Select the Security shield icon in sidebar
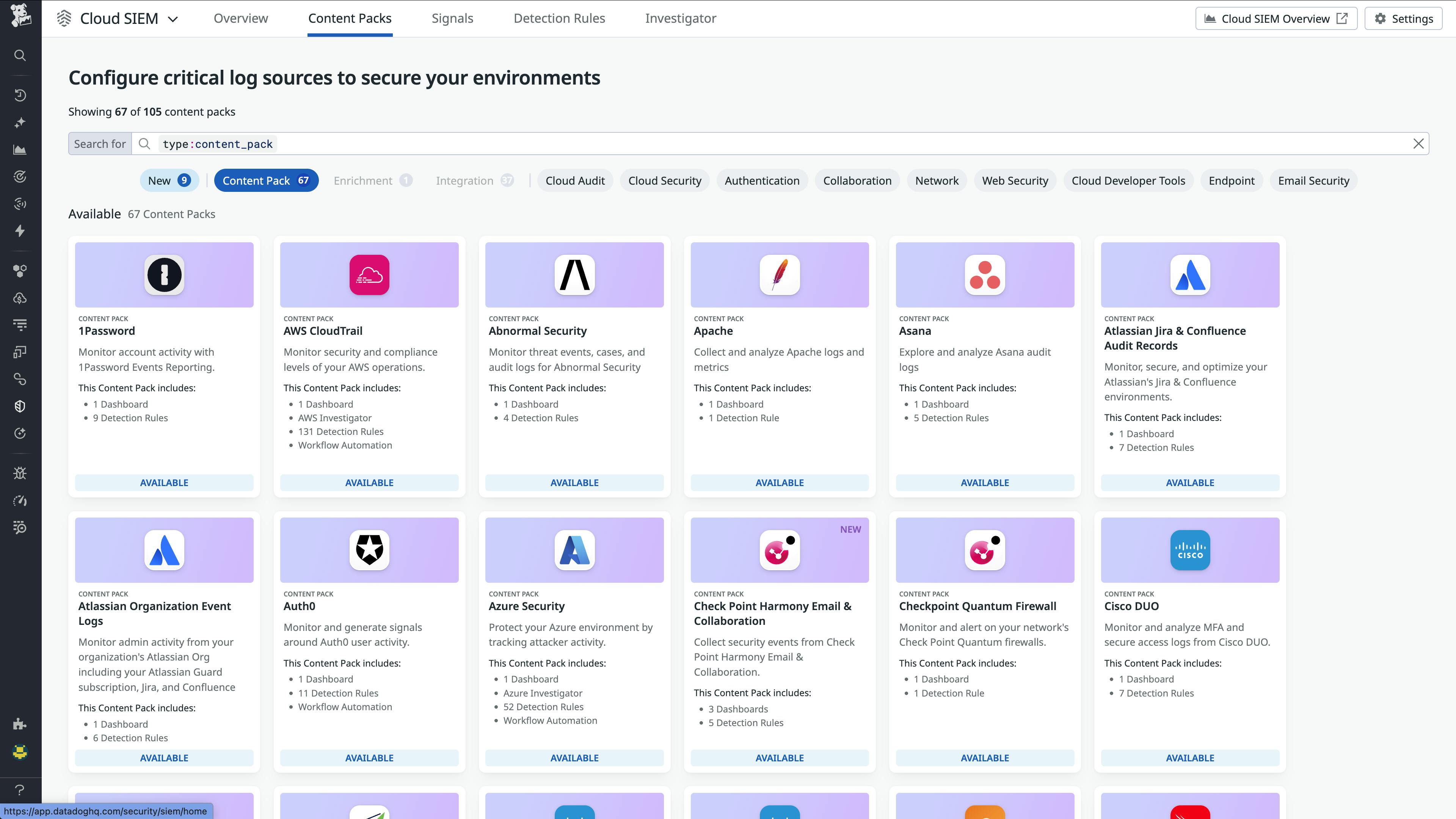 pyautogui.click(x=20, y=406)
